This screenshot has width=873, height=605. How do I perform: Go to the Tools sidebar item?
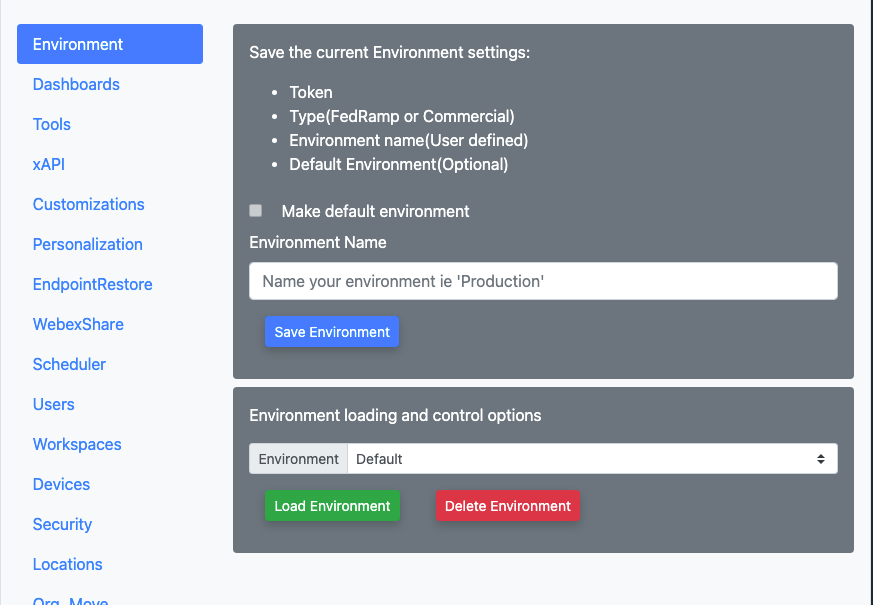tap(52, 124)
